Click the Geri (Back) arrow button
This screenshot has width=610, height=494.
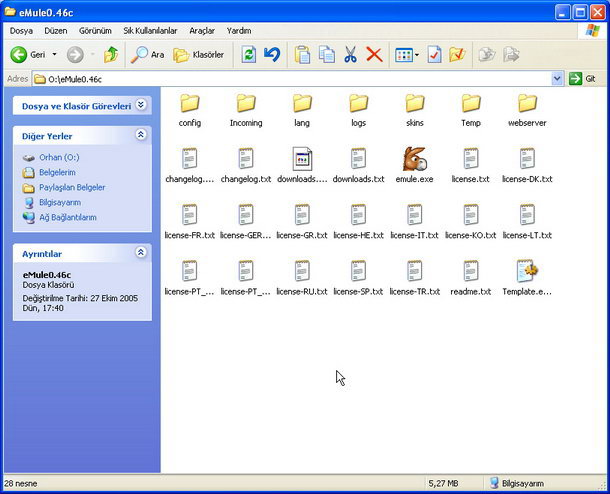[x=27, y=55]
